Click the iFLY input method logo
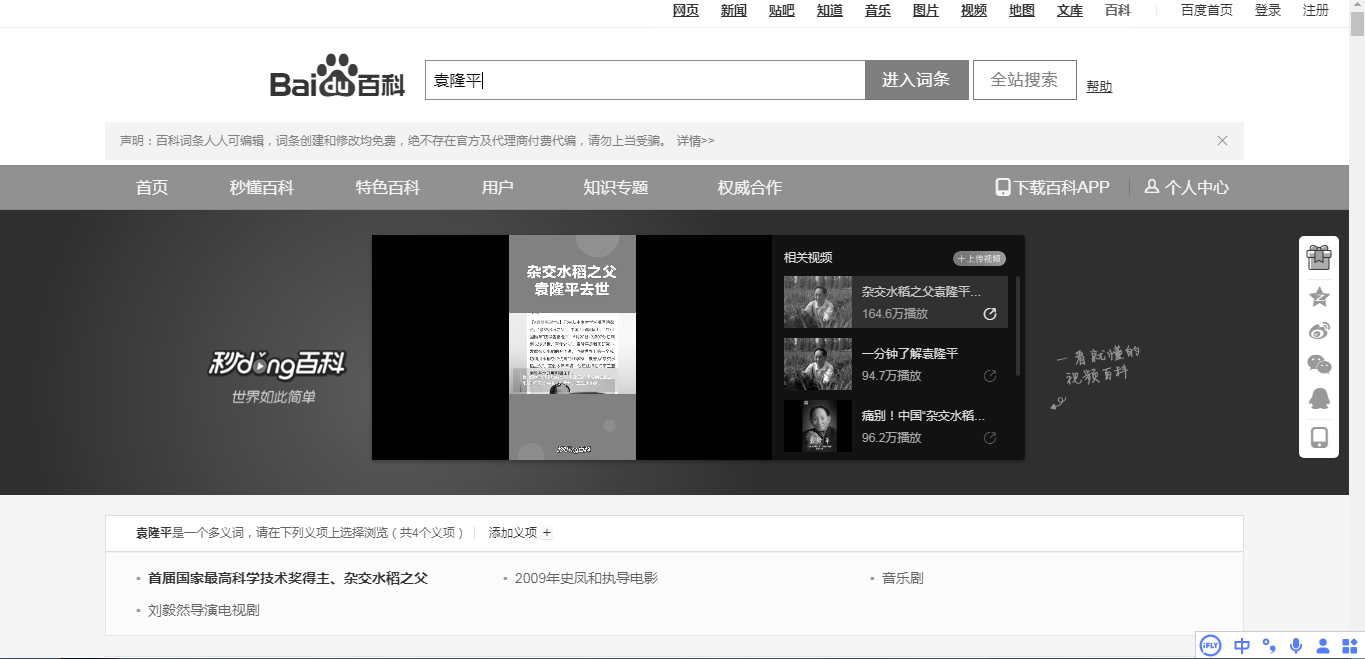The image size is (1365, 659). [1211, 646]
